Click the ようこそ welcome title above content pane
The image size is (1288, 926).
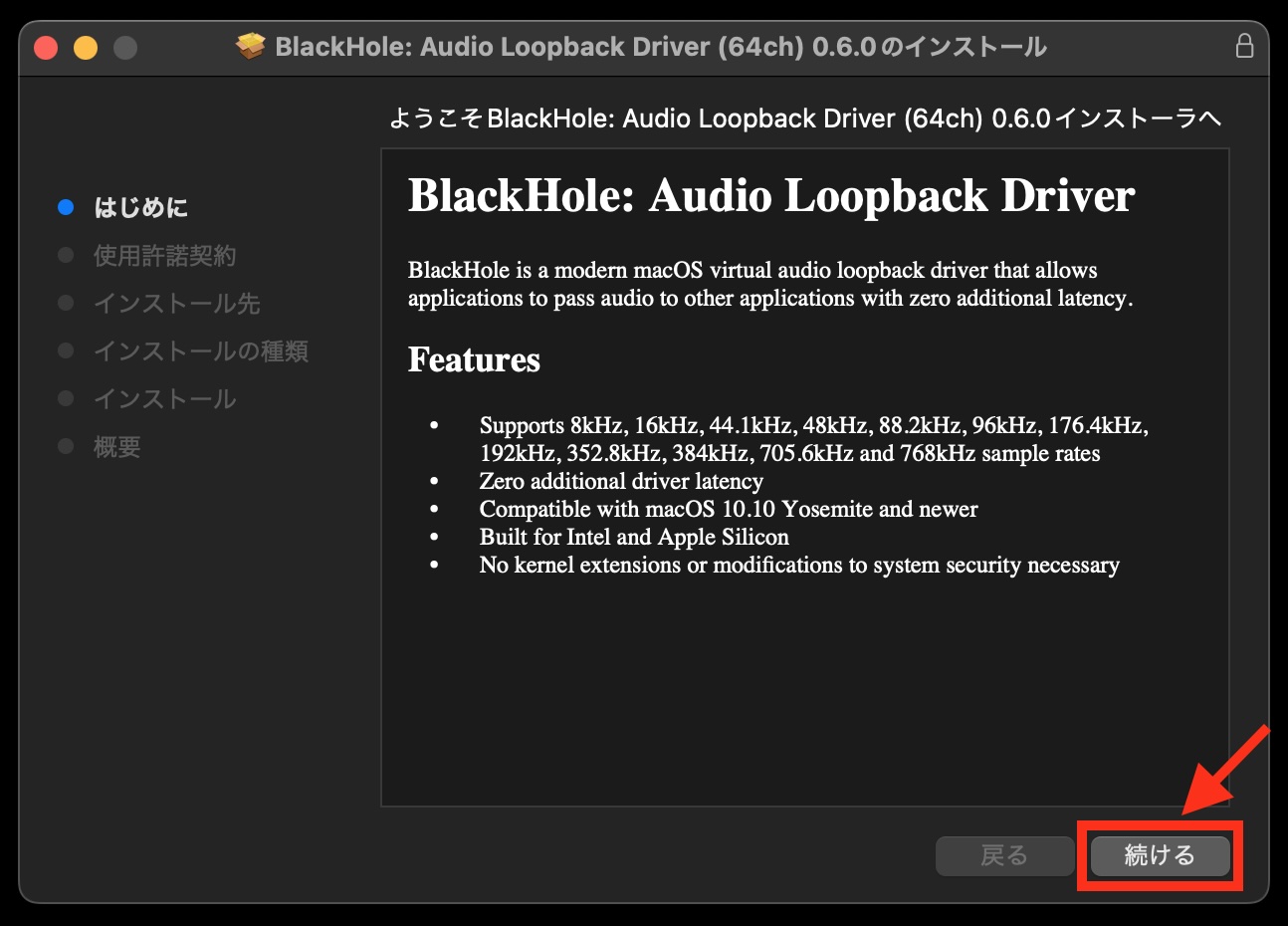click(x=804, y=118)
